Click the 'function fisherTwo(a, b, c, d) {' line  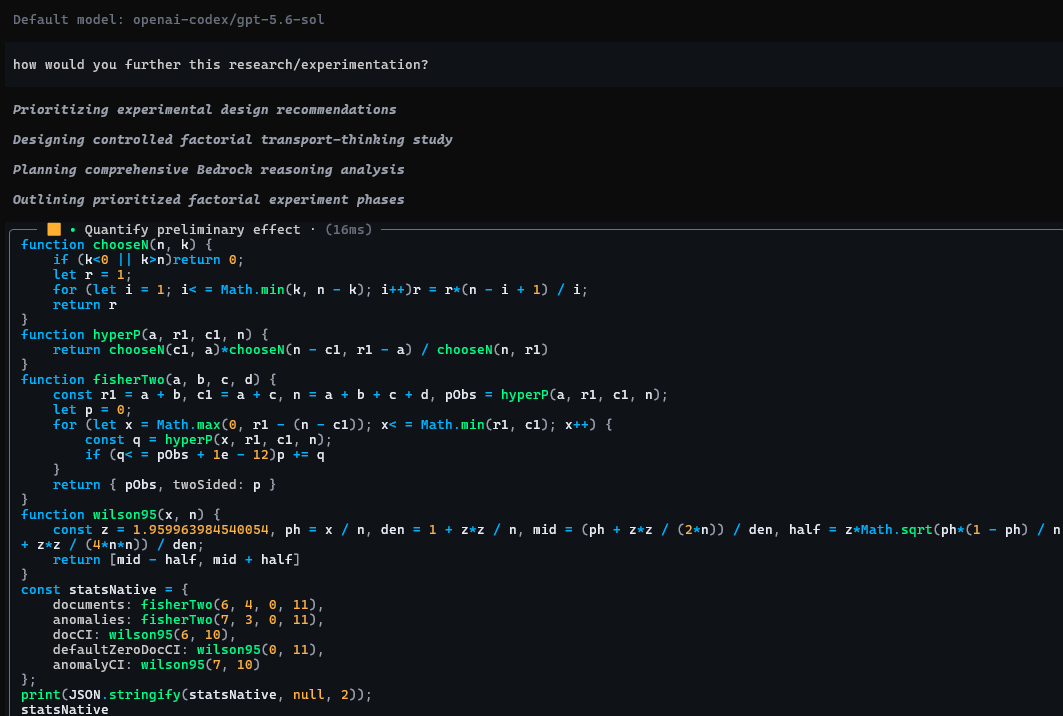pos(148,380)
